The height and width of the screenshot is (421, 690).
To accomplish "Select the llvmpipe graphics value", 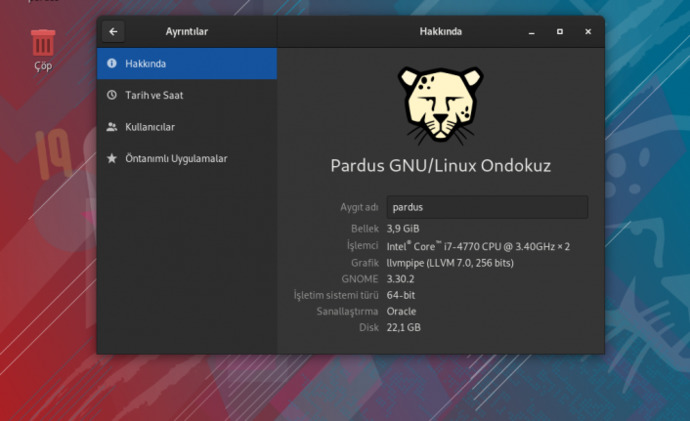I will pos(450,263).
